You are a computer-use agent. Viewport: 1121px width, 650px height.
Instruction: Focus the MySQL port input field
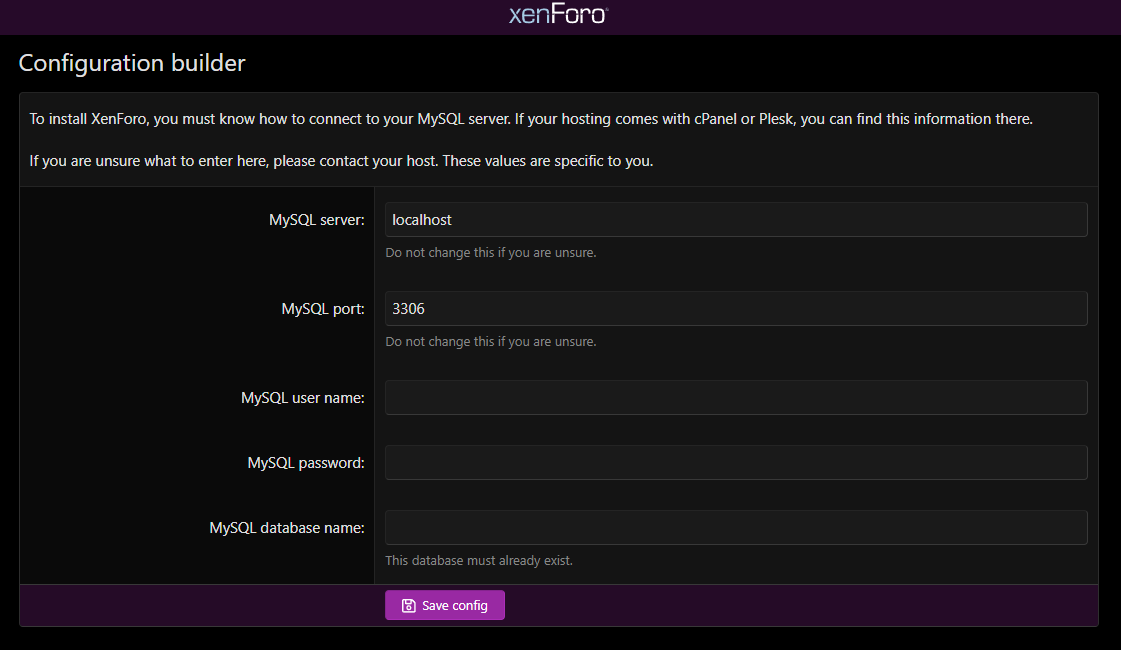point(736,308)
